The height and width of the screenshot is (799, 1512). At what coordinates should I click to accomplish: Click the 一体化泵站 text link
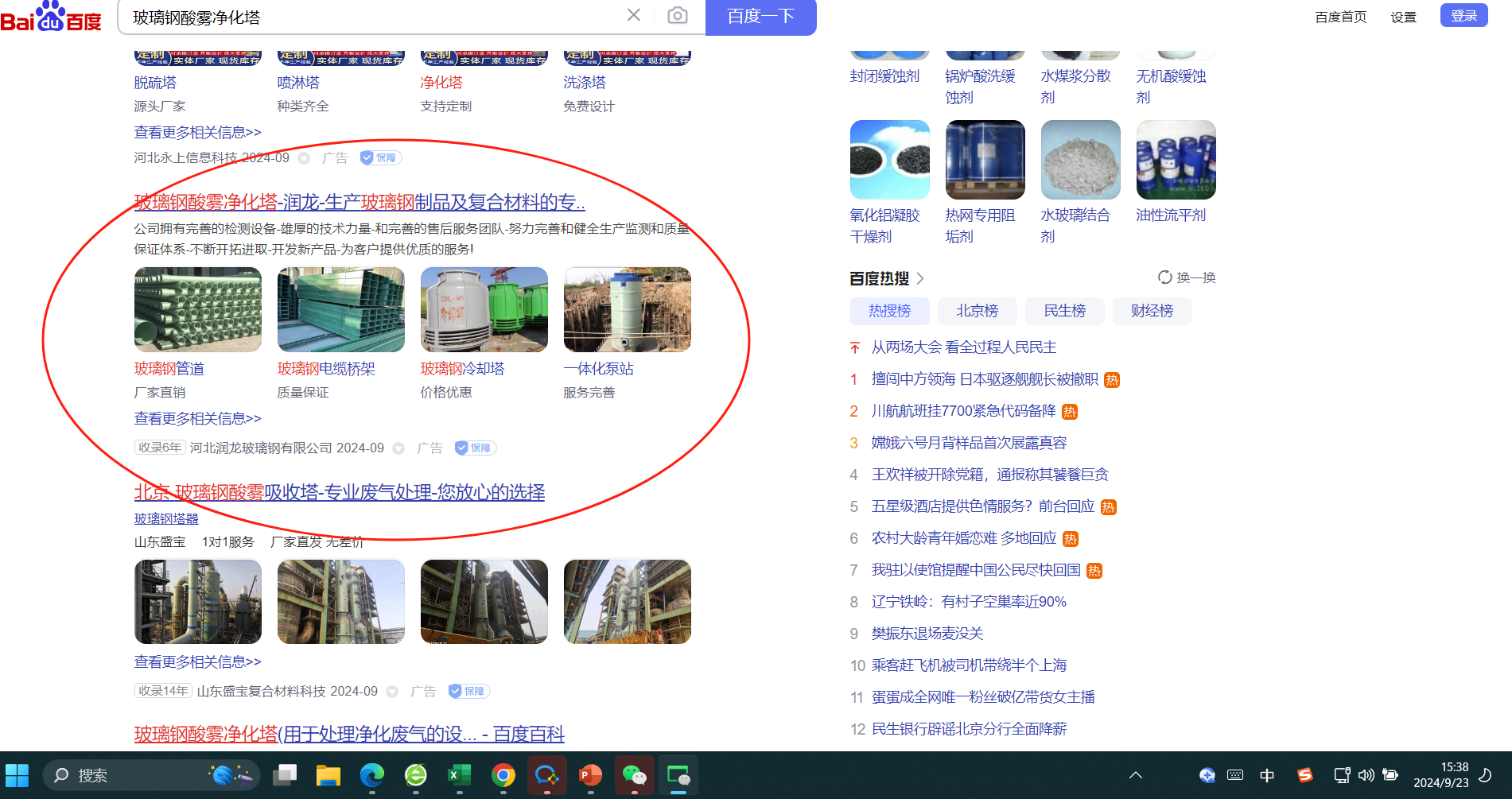pos(598,369)
